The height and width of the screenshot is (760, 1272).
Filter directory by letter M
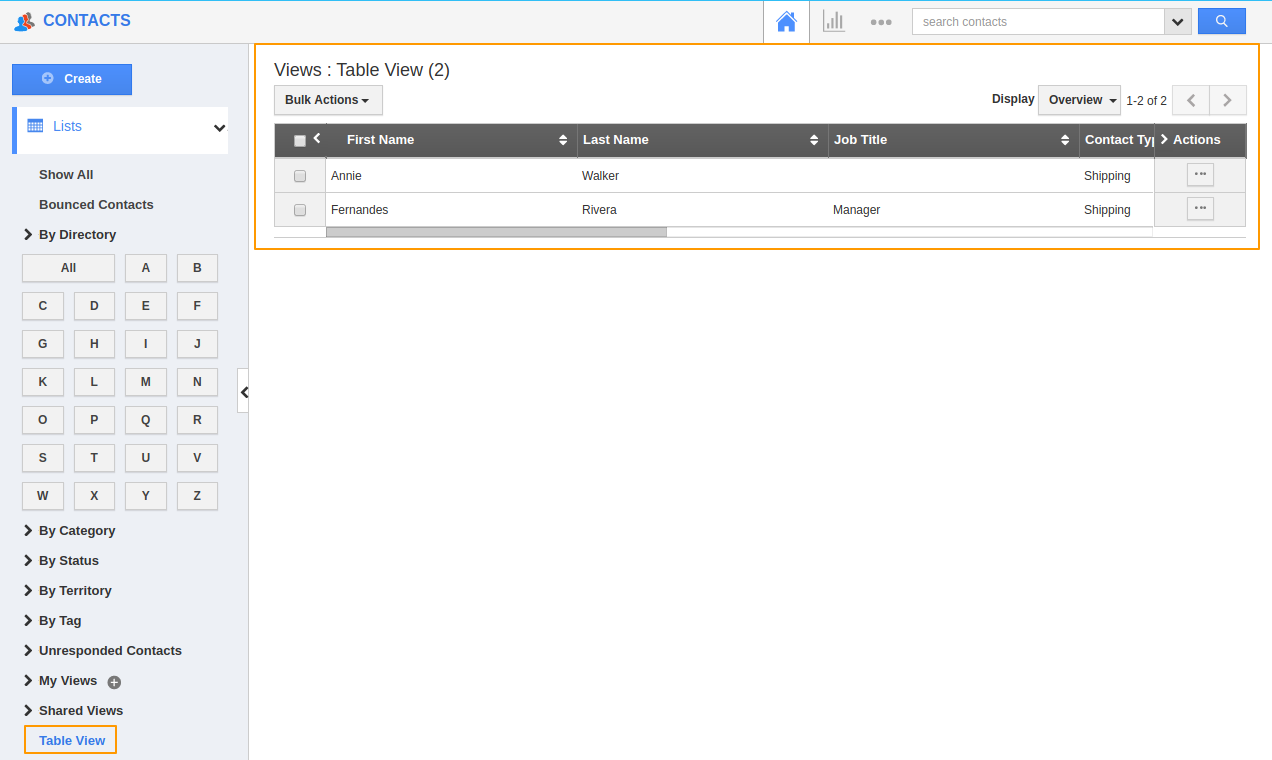pos(146,382)
